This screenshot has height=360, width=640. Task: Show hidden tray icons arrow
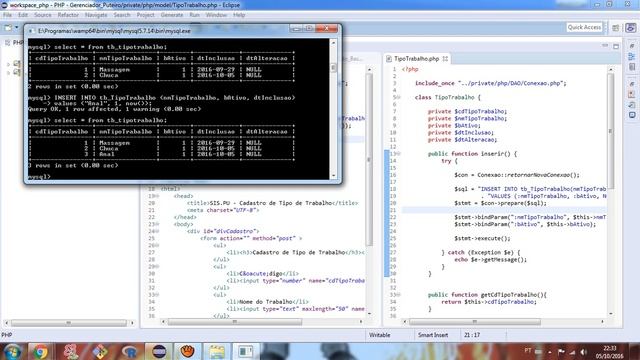point(550,351)
